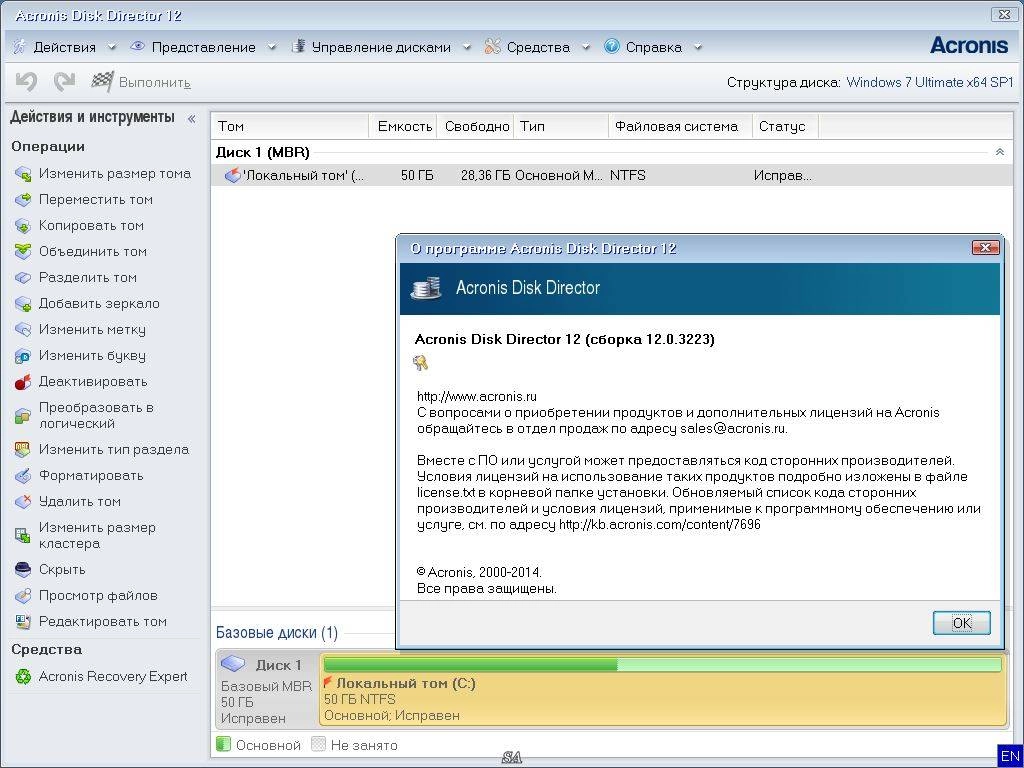
Task: Expand the dropdown arrow beside Представление
Action: (x=272, y=47)
